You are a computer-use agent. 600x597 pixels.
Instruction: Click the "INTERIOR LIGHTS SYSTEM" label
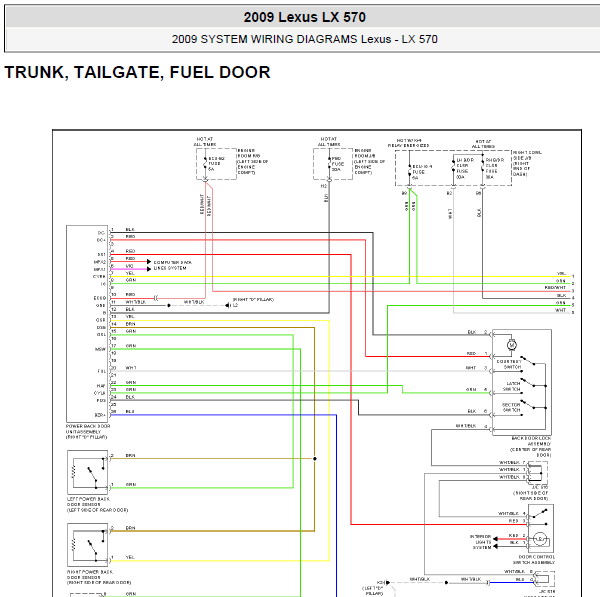coord(482,542)
